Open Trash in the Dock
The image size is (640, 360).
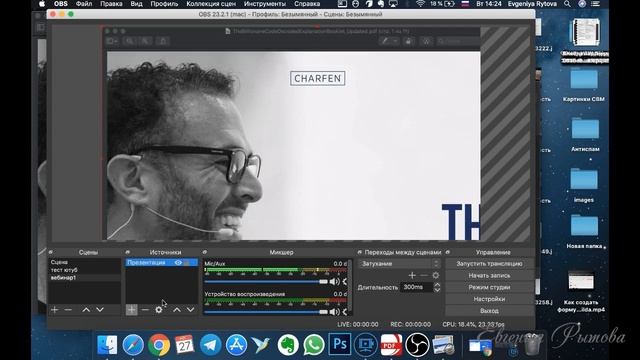click(x=532, y=344)
